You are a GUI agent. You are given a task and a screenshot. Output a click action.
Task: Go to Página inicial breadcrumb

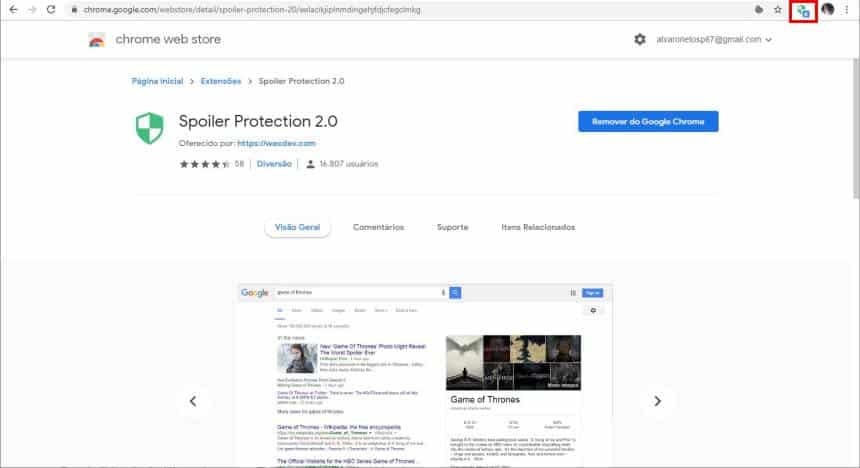pyautogui.click(x=157, y=81)
